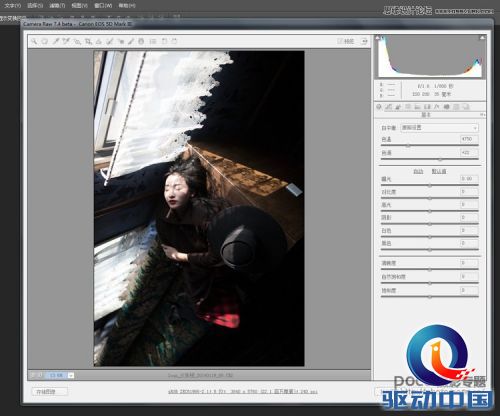Screen dimensions: 500x416
Task: Click the tint value input field
Action: point(469,153)
